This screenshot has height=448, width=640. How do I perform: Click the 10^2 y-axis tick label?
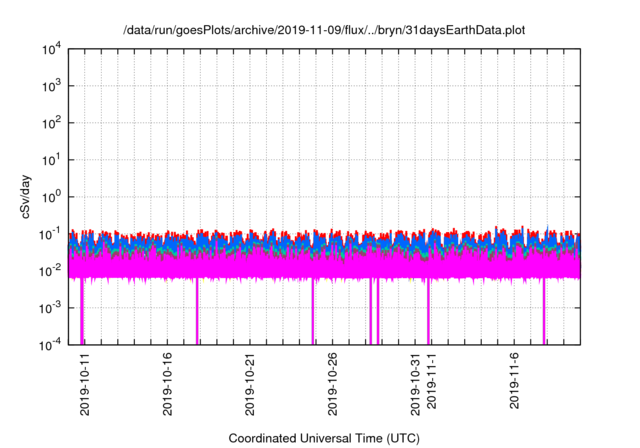coord(51,123)
